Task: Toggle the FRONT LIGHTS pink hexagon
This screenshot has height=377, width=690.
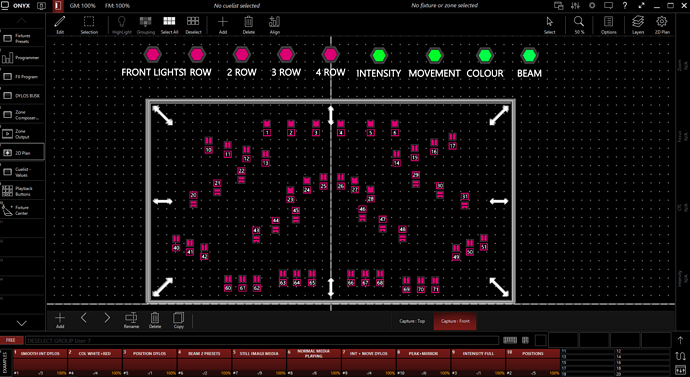Action: [x=153, y=55]
